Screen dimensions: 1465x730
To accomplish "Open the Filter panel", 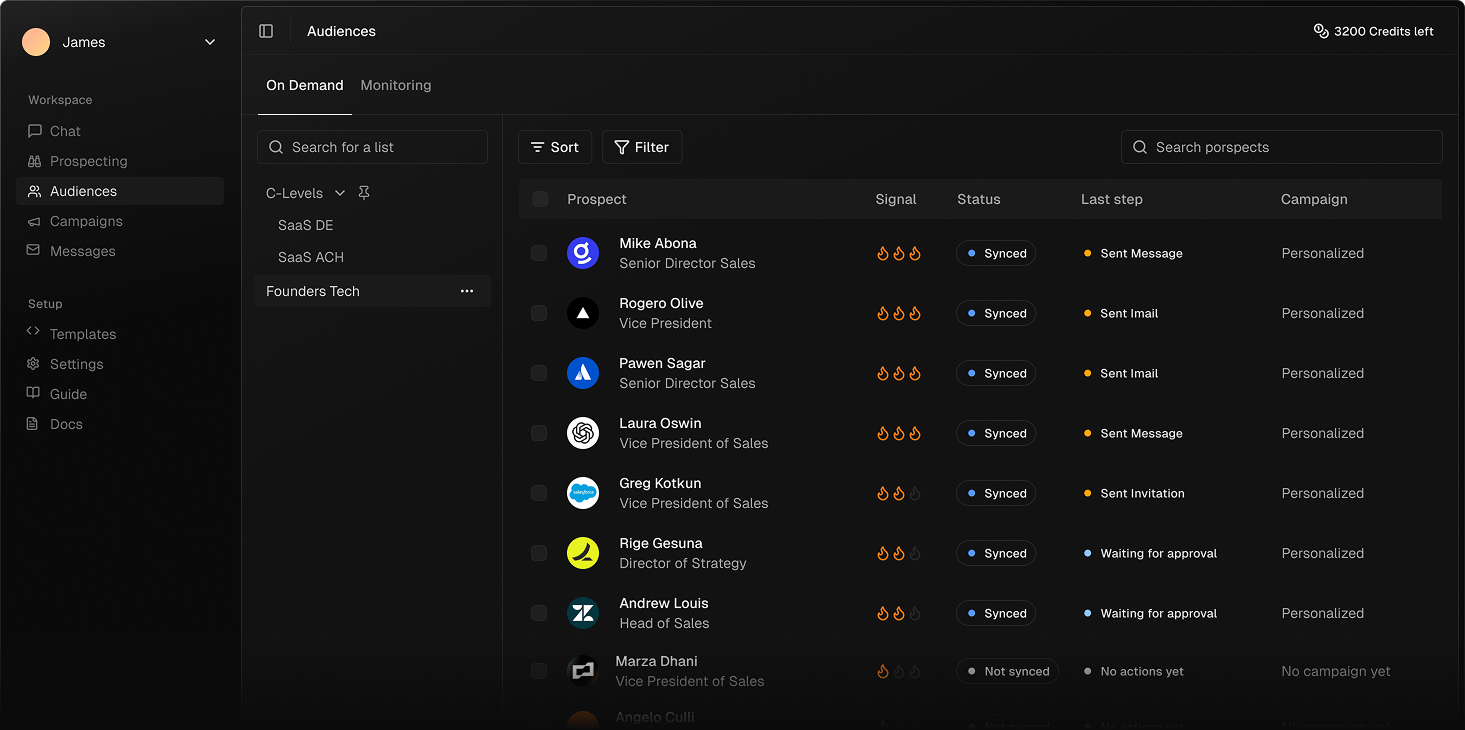I will click(x=642, y=147).
